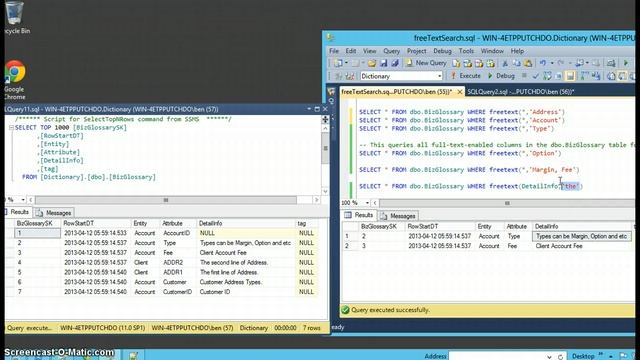Click the Redo arrow toolbar icon
Screen dimensions: 640x360
pos(561,63)
